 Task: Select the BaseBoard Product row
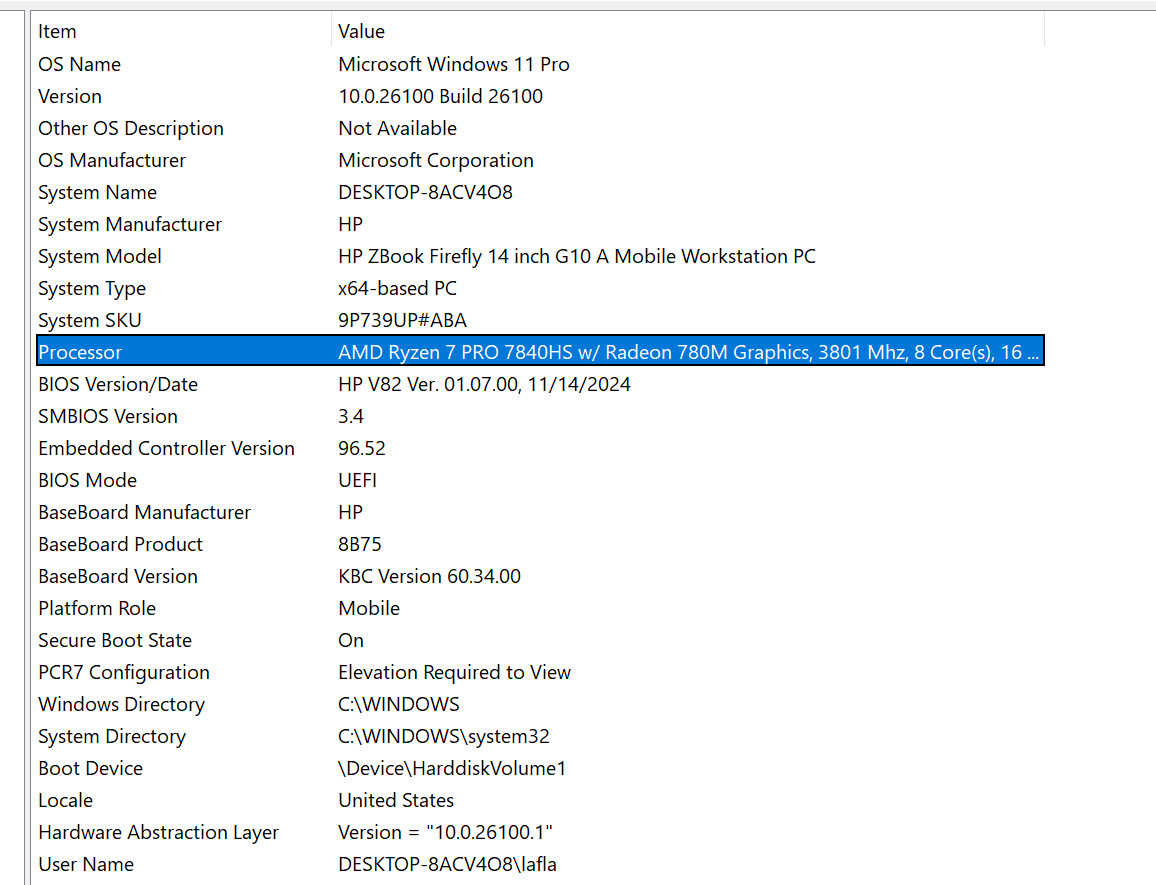point(540,544)
